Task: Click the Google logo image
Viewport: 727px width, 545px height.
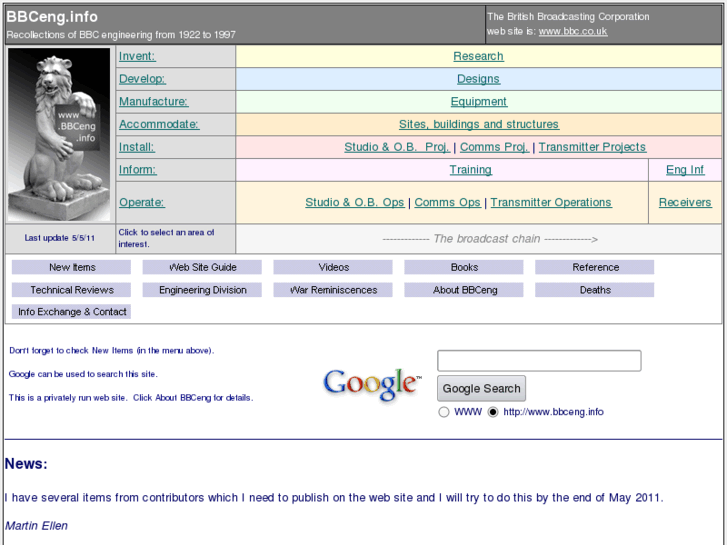Action: coord(373,384)
